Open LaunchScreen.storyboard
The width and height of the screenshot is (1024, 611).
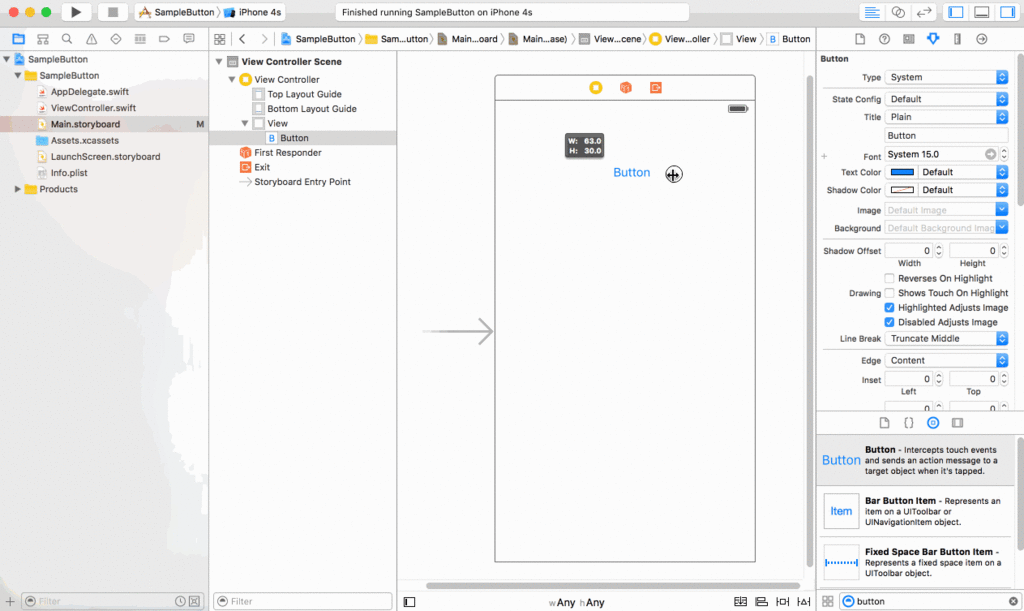click(105, 157)
